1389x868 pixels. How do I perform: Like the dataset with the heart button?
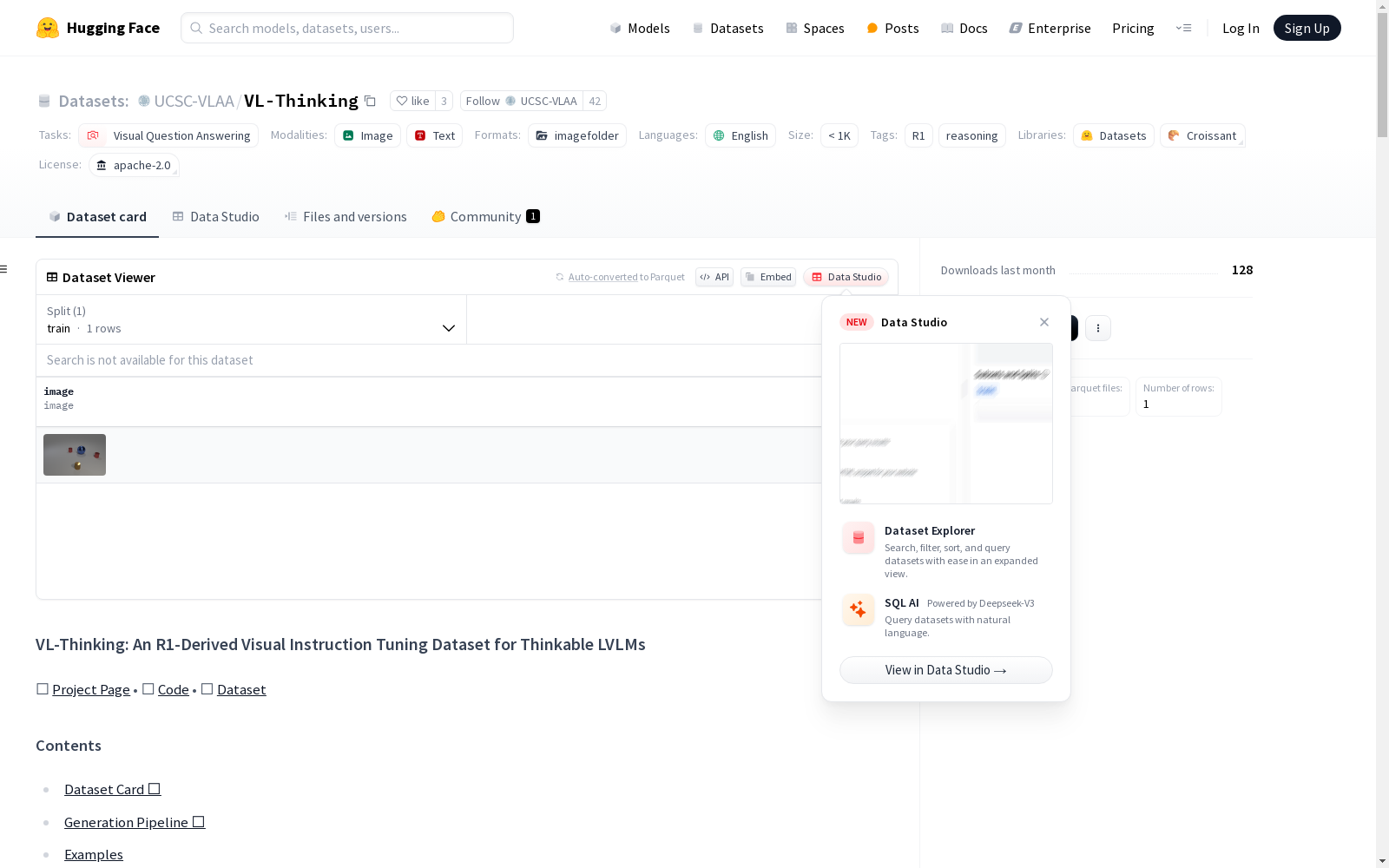pos(412,101)
